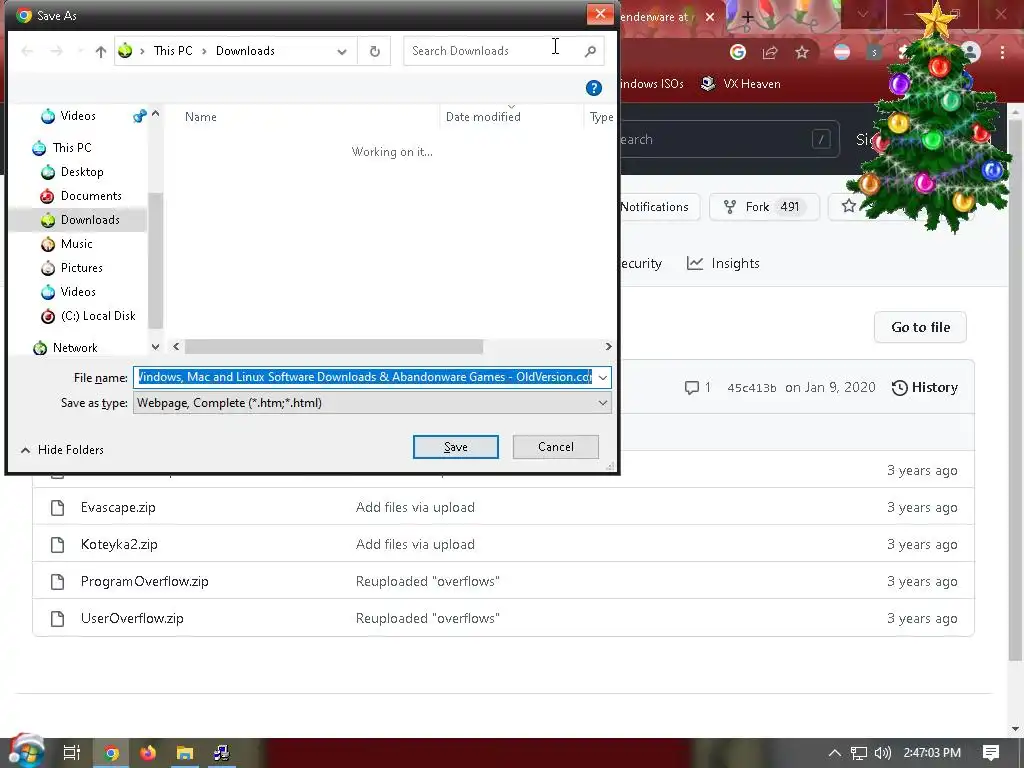Screen dimensions: 1024x768
Task: Click the Google icon in Chrome toolbar
Action: [x=738, y=52]
